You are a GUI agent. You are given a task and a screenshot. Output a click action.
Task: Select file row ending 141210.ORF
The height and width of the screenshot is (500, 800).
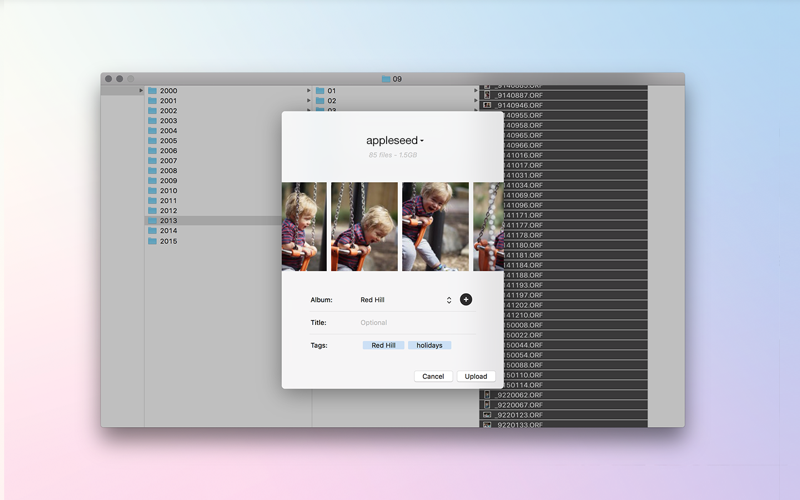pyautogui.click(x=576, y=315)
